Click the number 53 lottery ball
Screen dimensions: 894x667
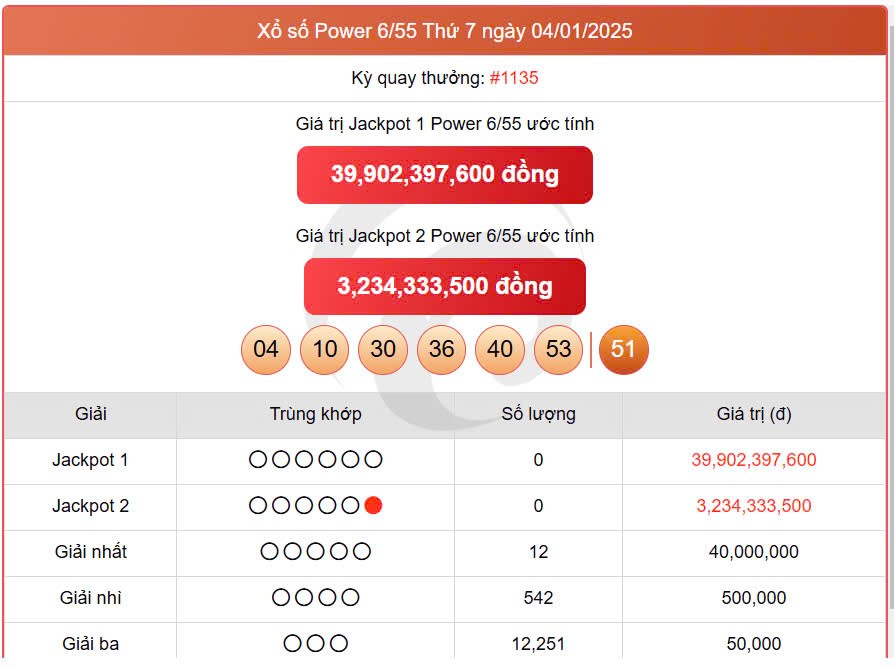559,350
